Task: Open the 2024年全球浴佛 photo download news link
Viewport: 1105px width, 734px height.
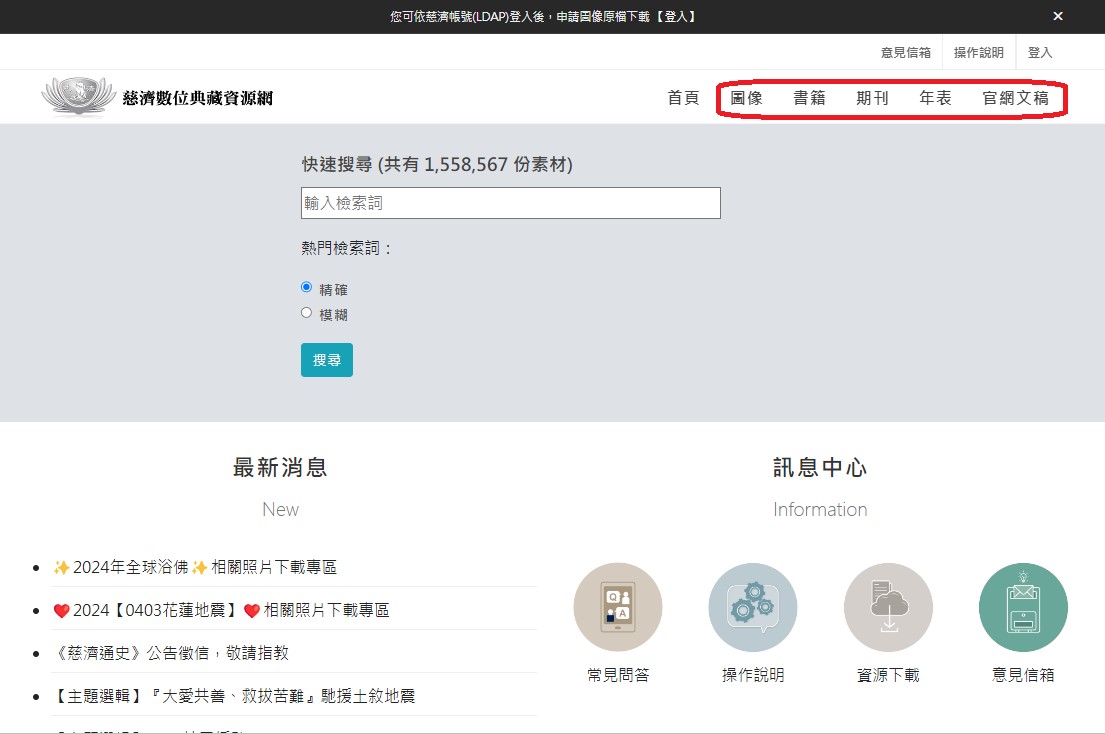Action: (x=195, y=567)
